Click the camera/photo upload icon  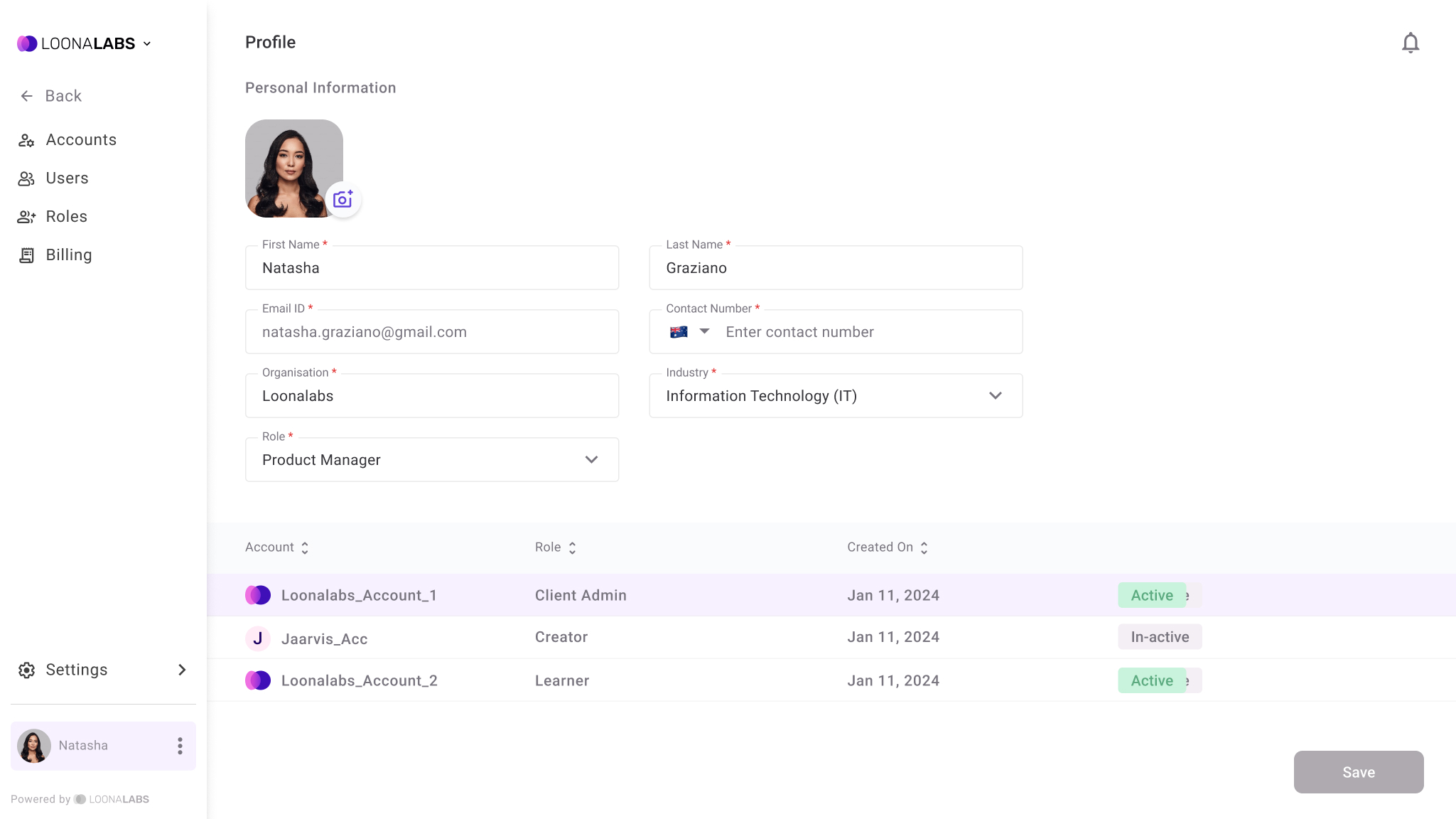[x=343, y=199]
